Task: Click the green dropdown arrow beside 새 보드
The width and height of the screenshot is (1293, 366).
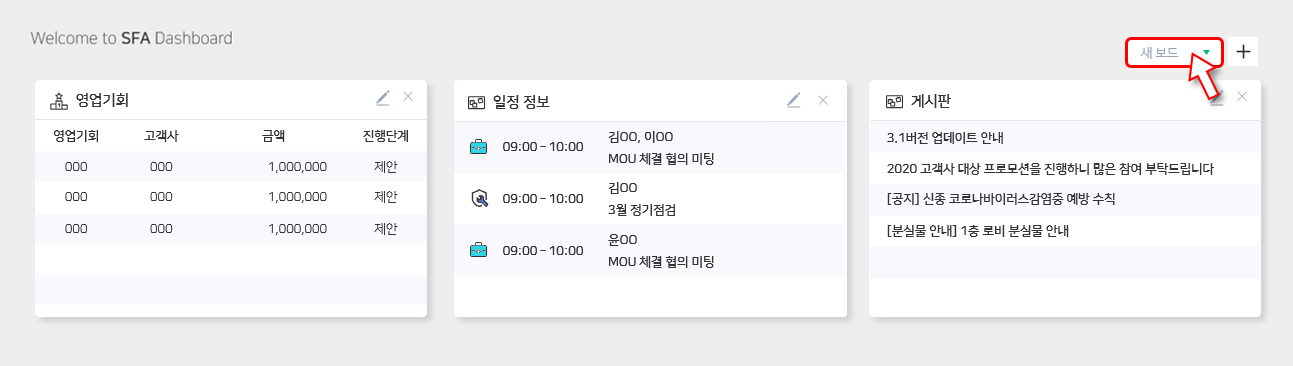Action: click(1207, 53)
